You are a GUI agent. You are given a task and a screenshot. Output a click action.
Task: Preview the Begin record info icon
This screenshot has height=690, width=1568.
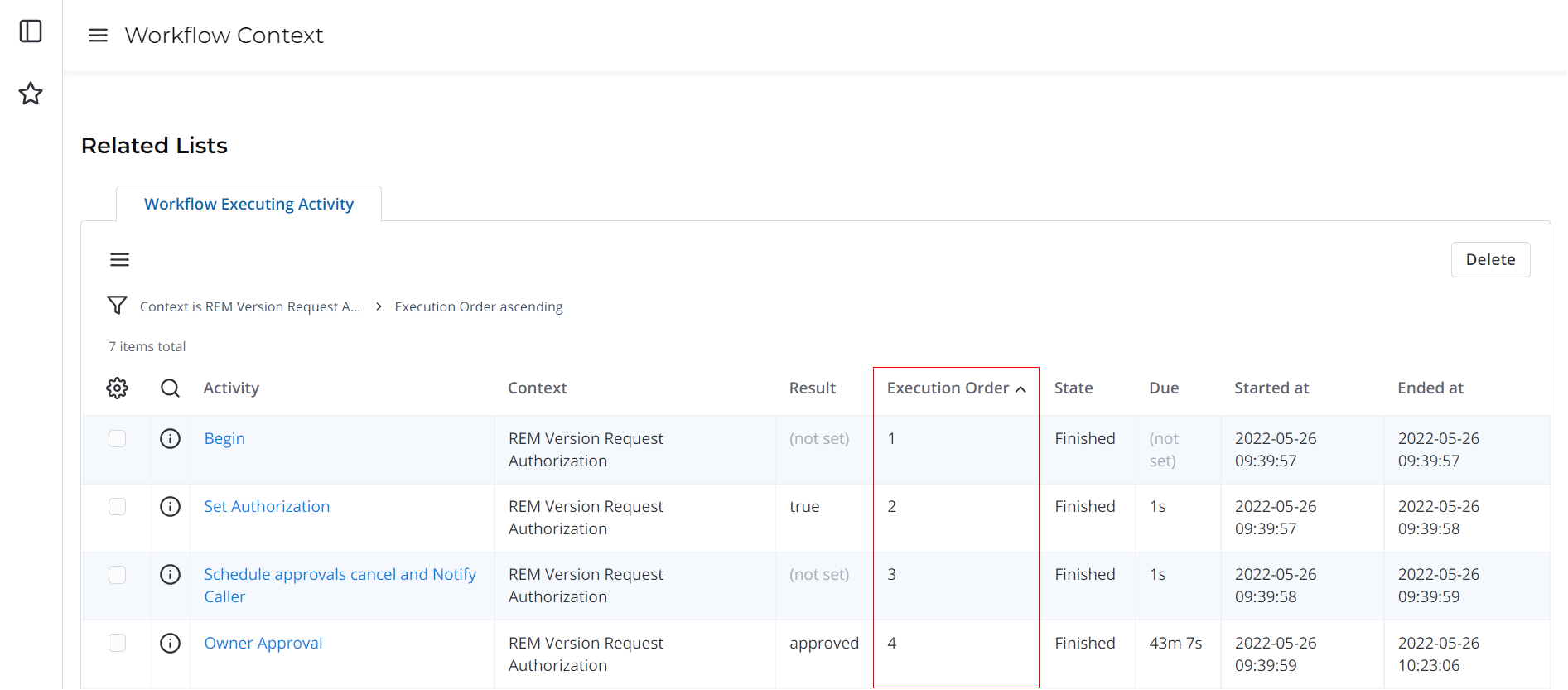tap(170, 439)
